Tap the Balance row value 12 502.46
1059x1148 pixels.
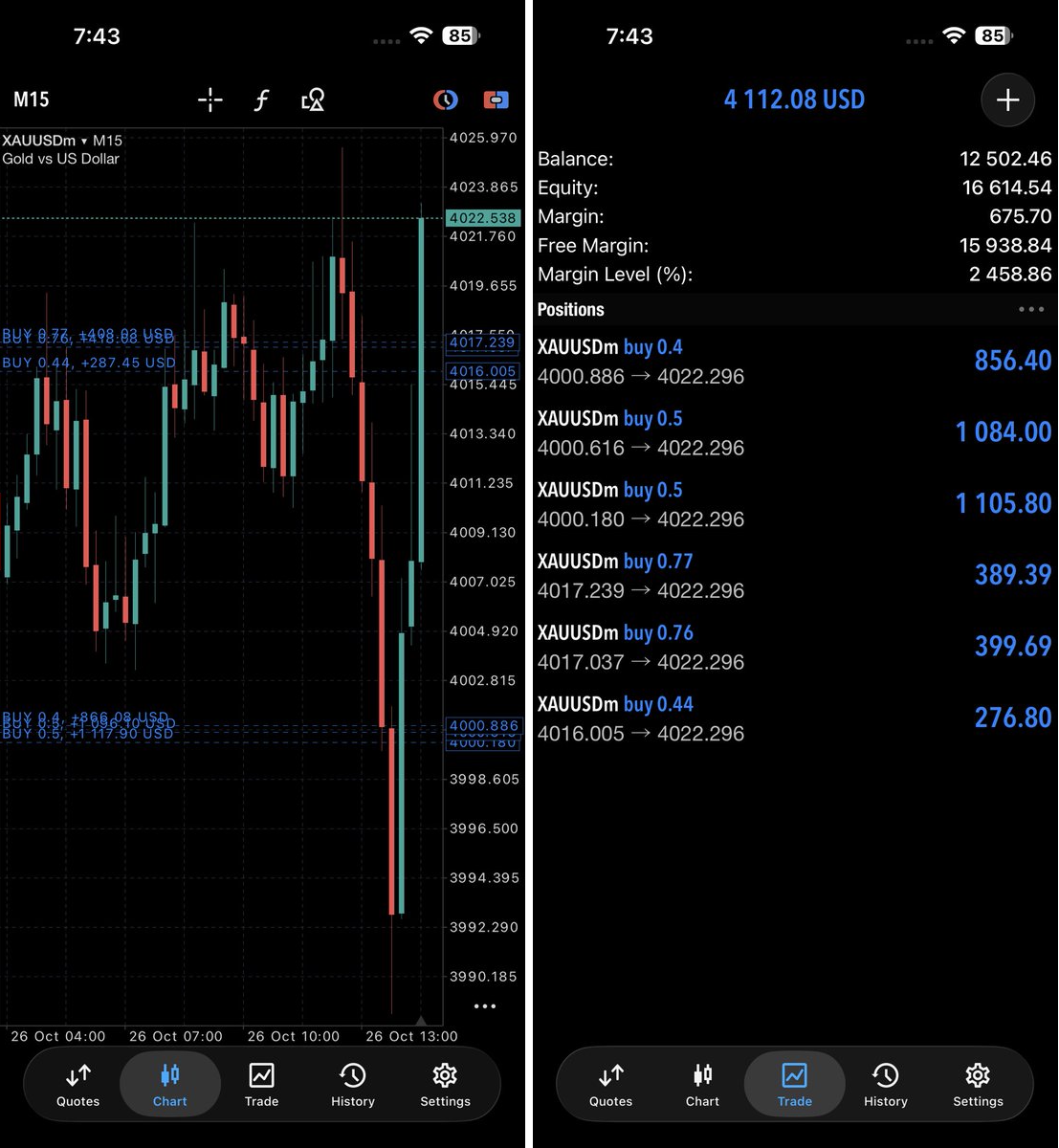(x=1005, y=159)
